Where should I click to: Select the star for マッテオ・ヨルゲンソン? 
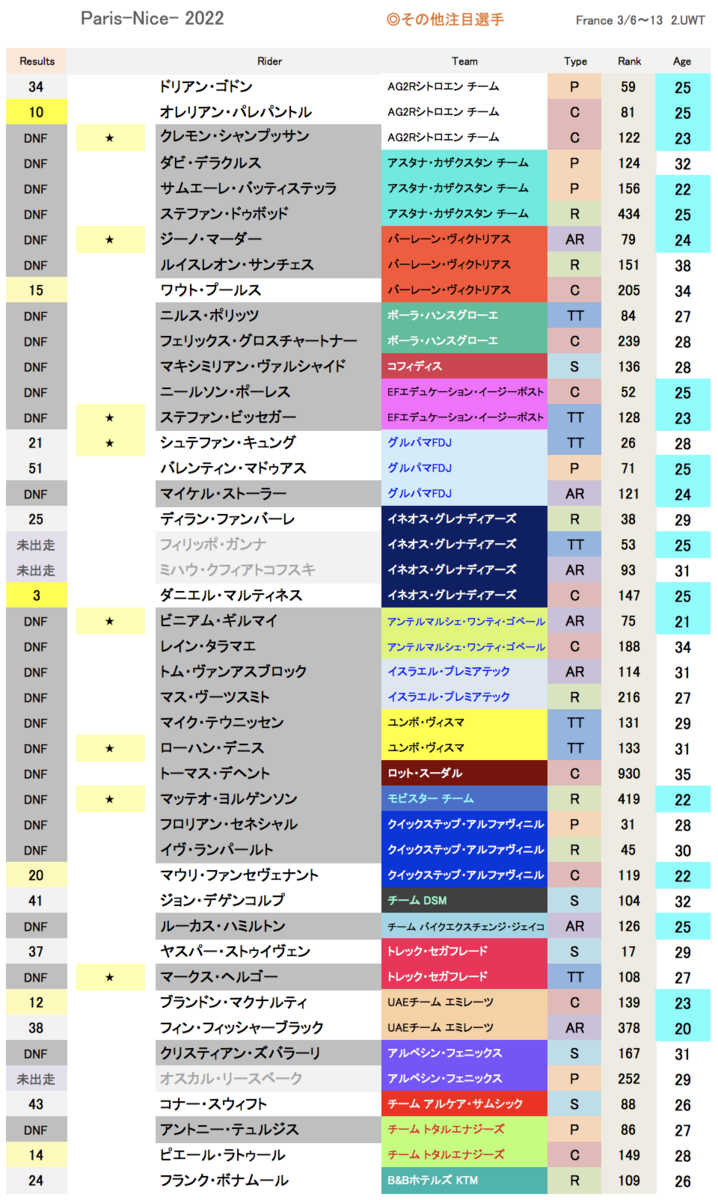109,799
